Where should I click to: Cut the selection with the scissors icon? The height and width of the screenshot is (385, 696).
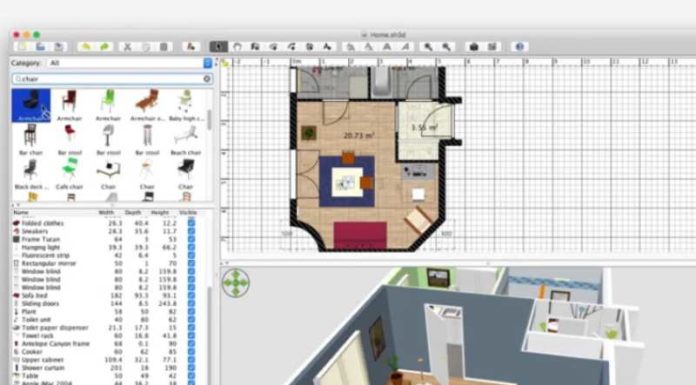tap(127, 47)
